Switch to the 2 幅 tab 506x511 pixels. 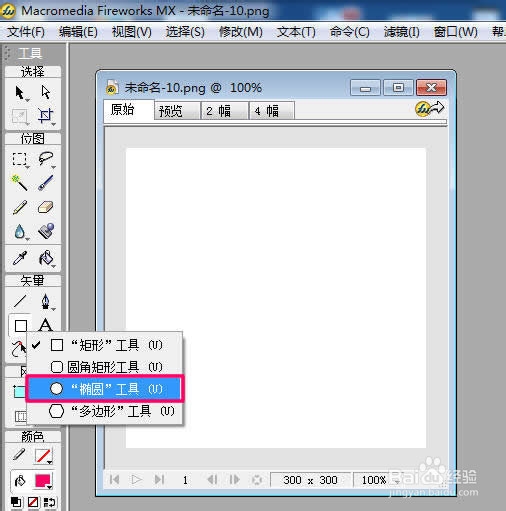[224, 111]
